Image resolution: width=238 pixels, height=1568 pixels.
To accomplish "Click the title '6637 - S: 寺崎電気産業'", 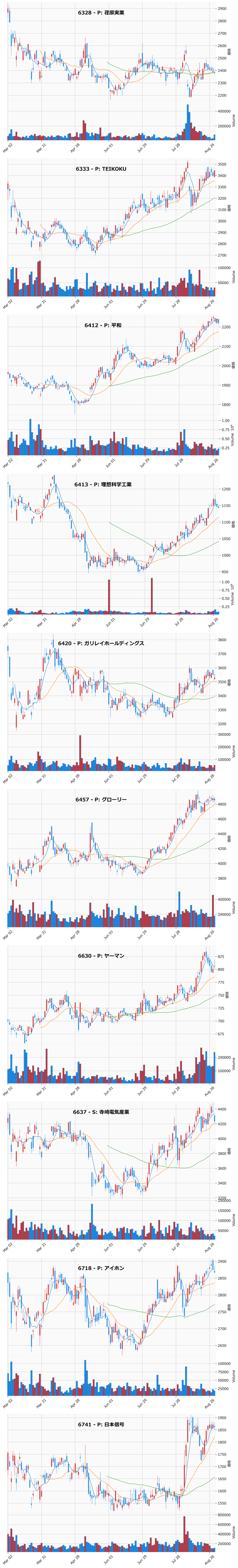I will click(x=101, y=1112).
